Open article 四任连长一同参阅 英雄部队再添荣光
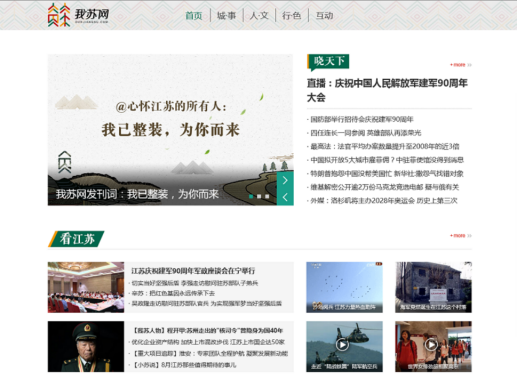The image size is (517, 387). tap(366, 133)
